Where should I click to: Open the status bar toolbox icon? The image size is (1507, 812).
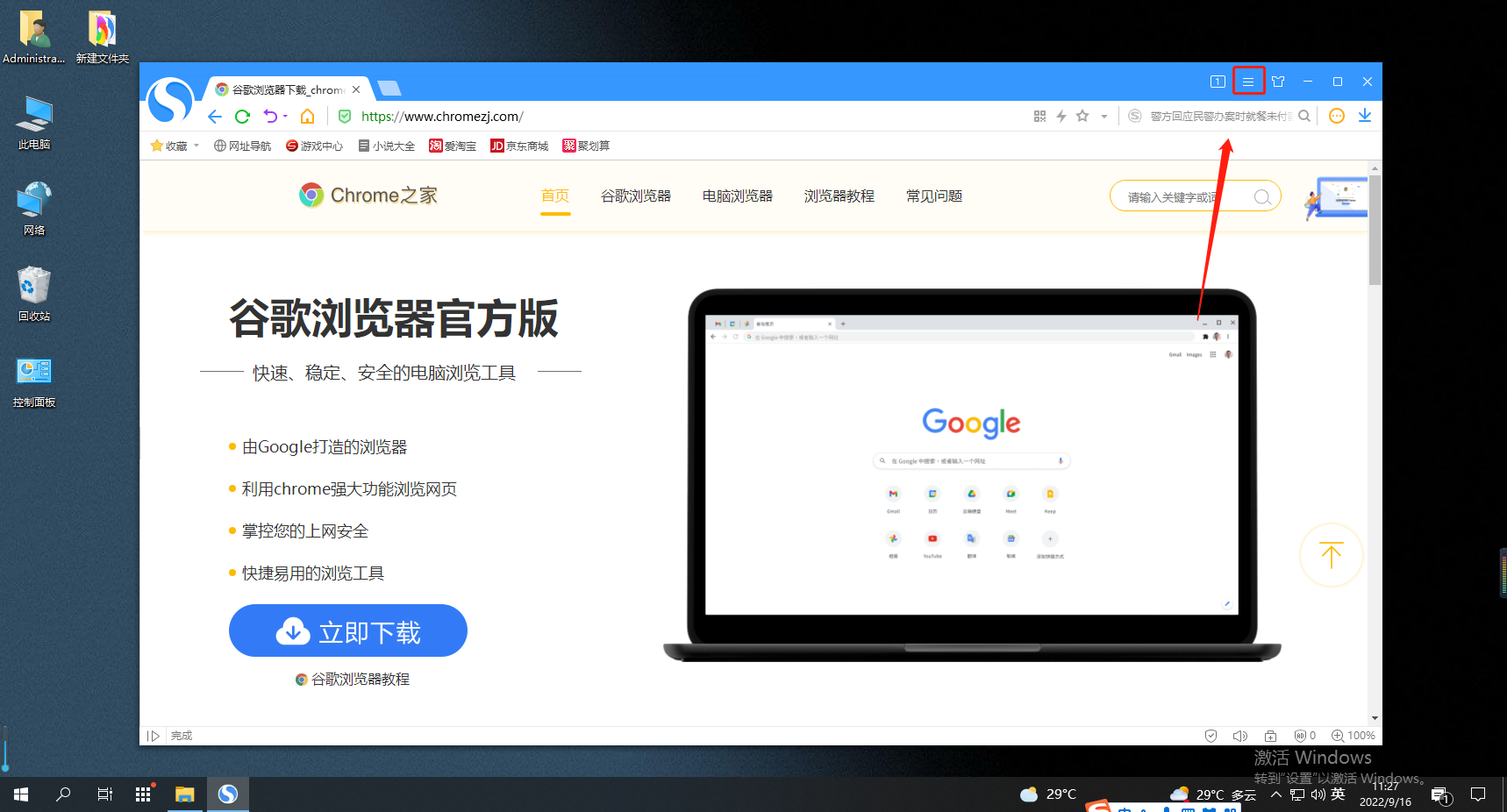(1270, 736)
